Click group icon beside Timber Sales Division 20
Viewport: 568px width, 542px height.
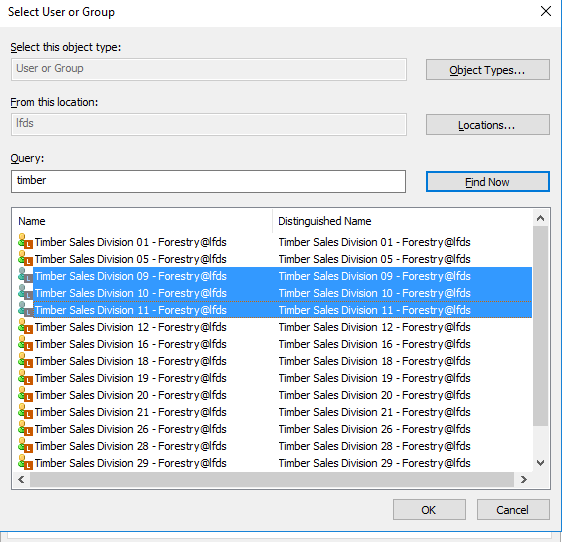pos(25,395)
